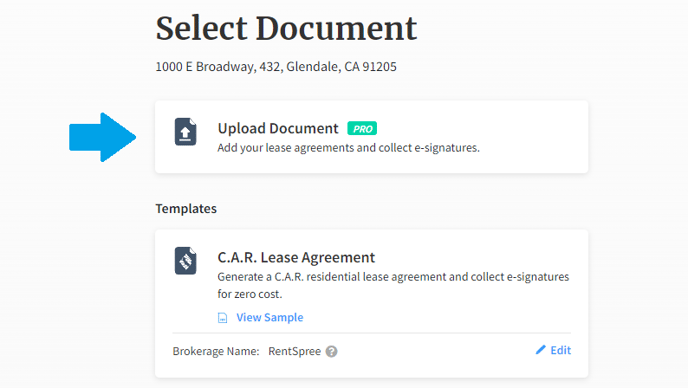Click the pencil icon beside Edit
This screenshot has height=388, width=688.
tap(541, 350)
